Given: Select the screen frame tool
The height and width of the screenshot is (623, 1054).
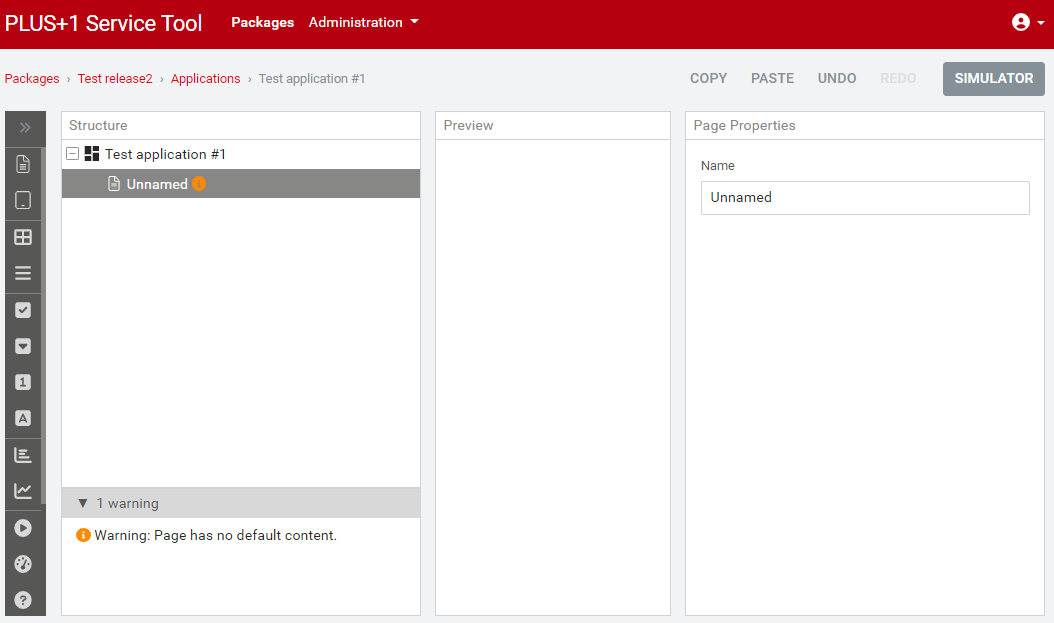Looking at the screenshot, I should pos(24,200).
